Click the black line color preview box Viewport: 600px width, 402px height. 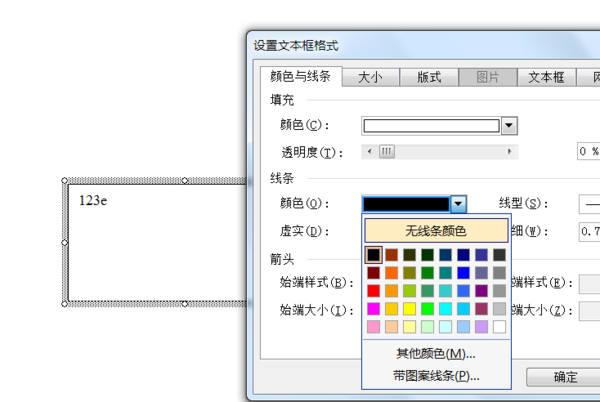pos(406,203)
